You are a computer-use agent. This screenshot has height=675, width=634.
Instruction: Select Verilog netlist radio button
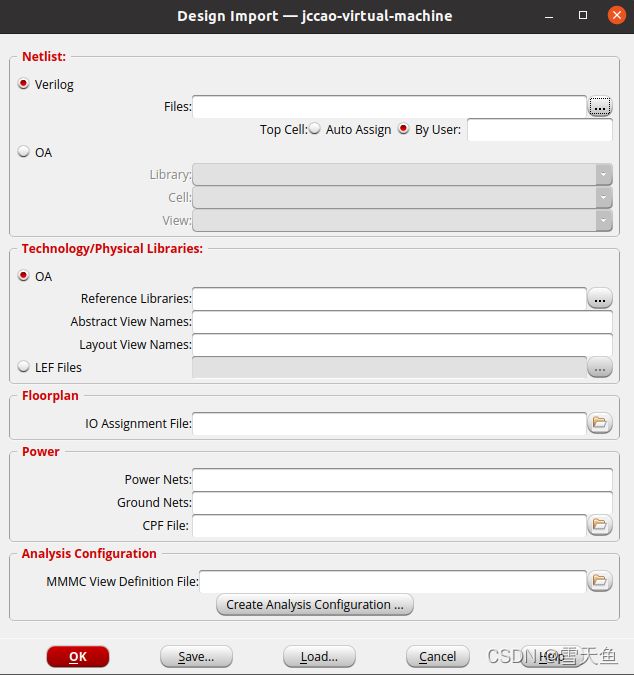tap(24, 84)
